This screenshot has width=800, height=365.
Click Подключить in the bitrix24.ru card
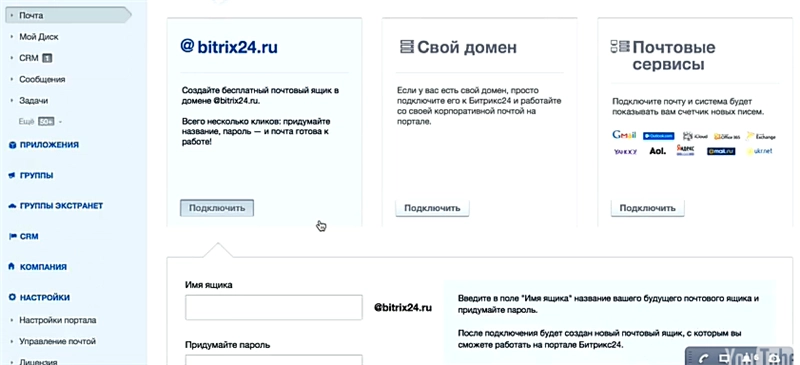(217, 208)
